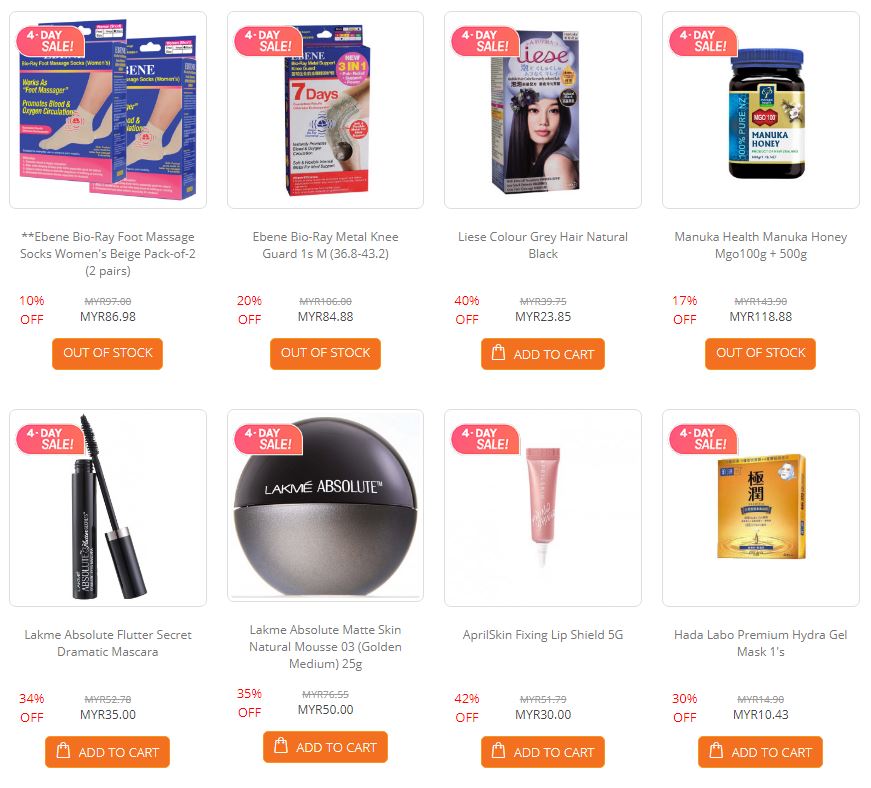871x788 pixels.
Task: Add Hada Labo Hydra Gel Mask to cart
Action: [760, 752]
